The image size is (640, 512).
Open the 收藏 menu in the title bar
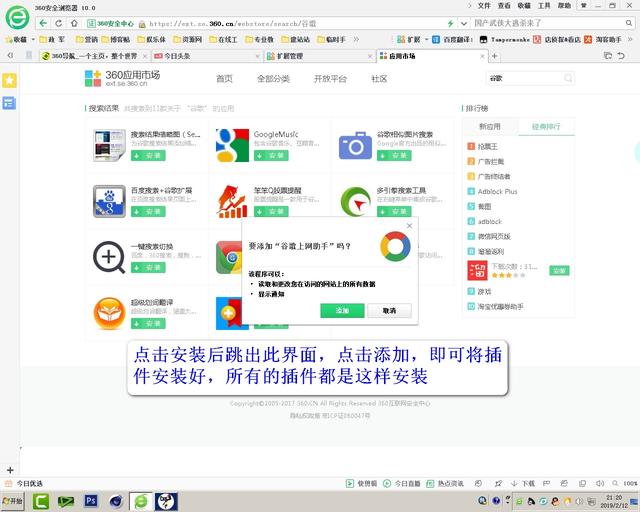point(524,5)
